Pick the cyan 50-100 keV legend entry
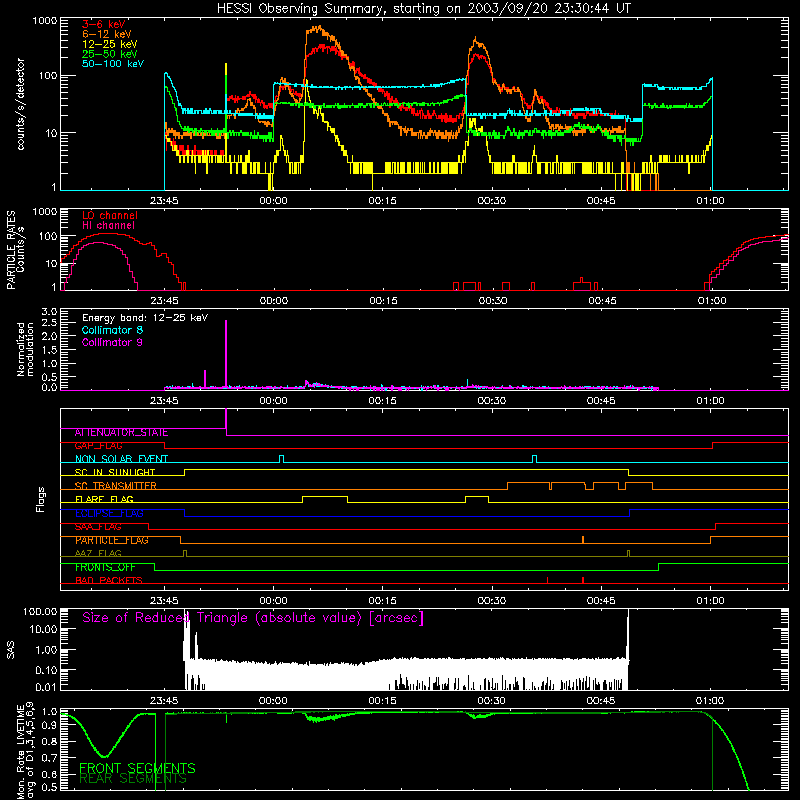This screenshot has width=800, height=800. click(x=113, y=64)
